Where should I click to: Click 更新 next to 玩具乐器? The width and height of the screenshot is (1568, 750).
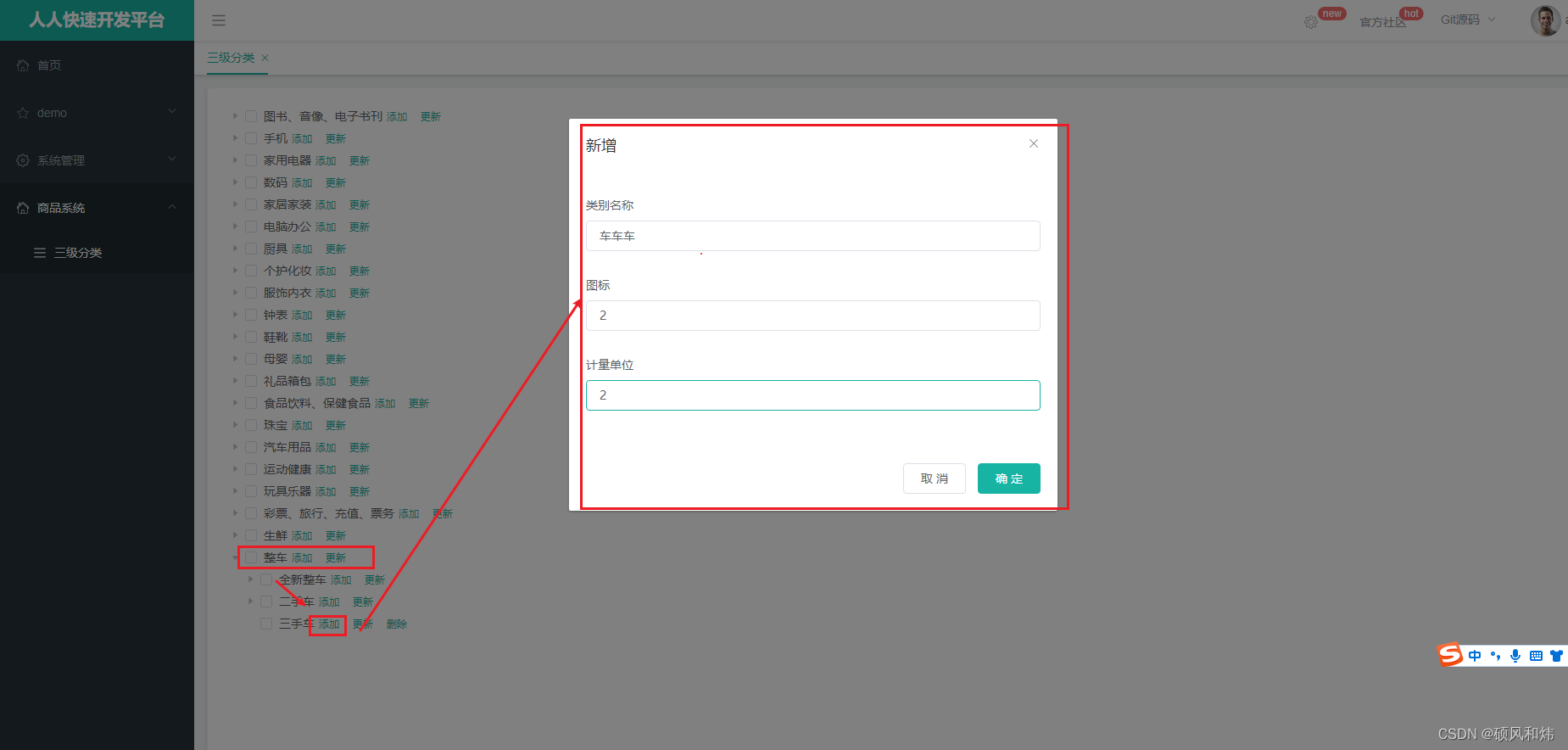tap(360, 491)
